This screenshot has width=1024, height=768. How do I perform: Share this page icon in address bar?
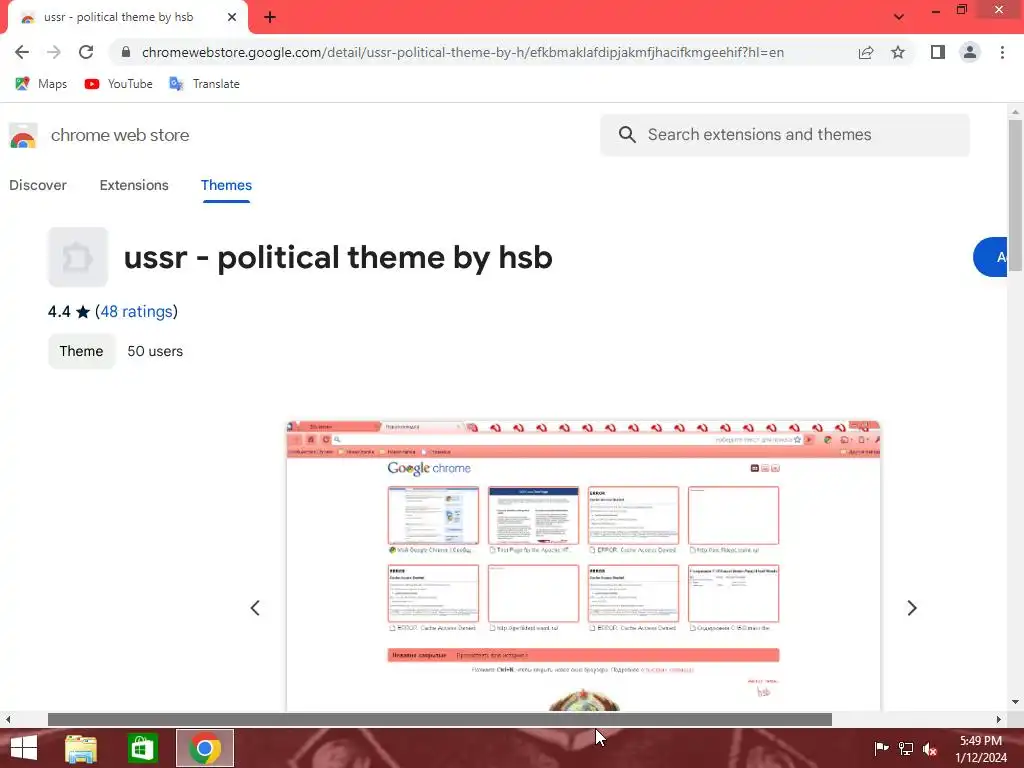coord(866,52)
